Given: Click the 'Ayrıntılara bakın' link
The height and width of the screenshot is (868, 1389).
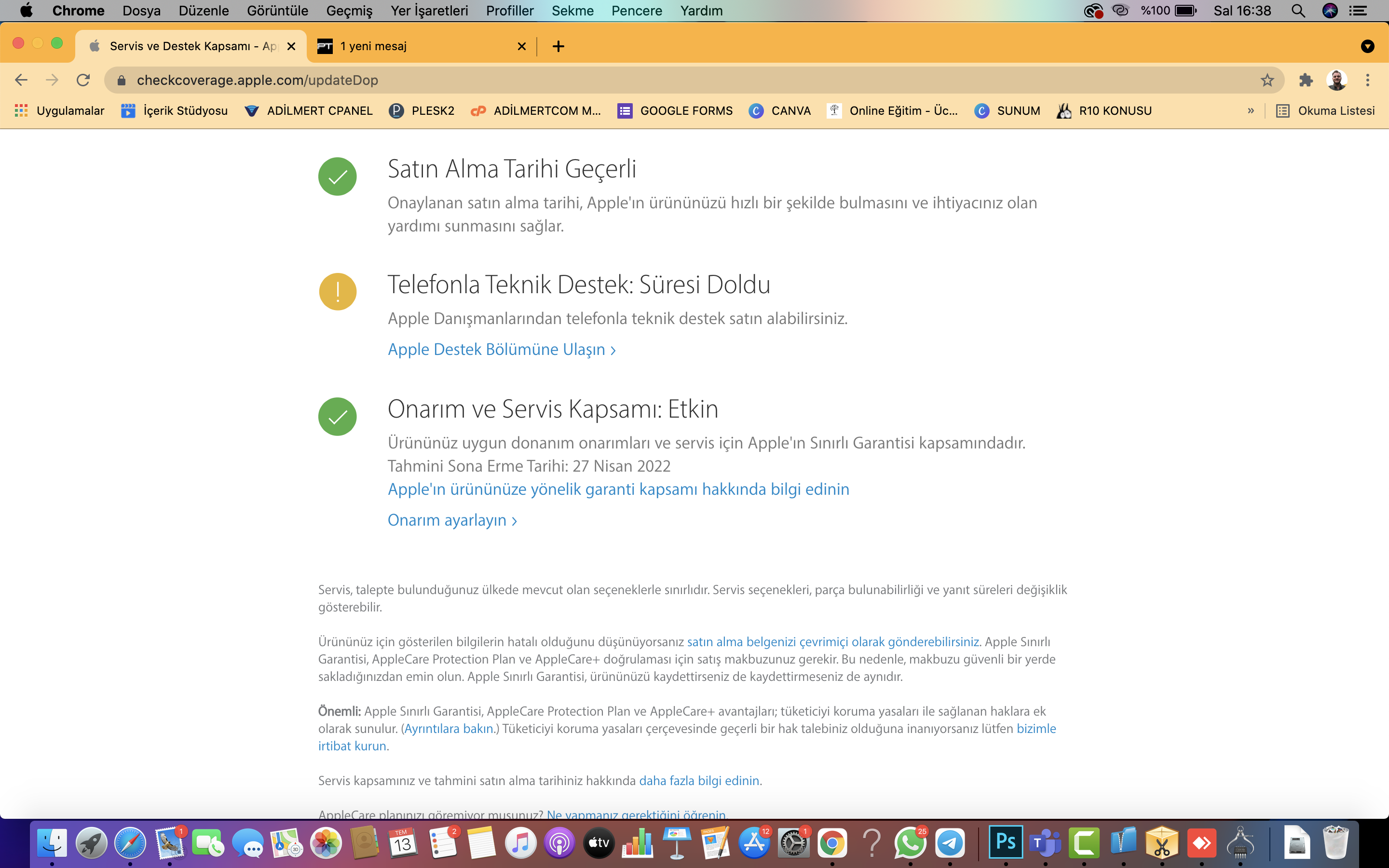Looking at the screenshot, I should (449, 729).
